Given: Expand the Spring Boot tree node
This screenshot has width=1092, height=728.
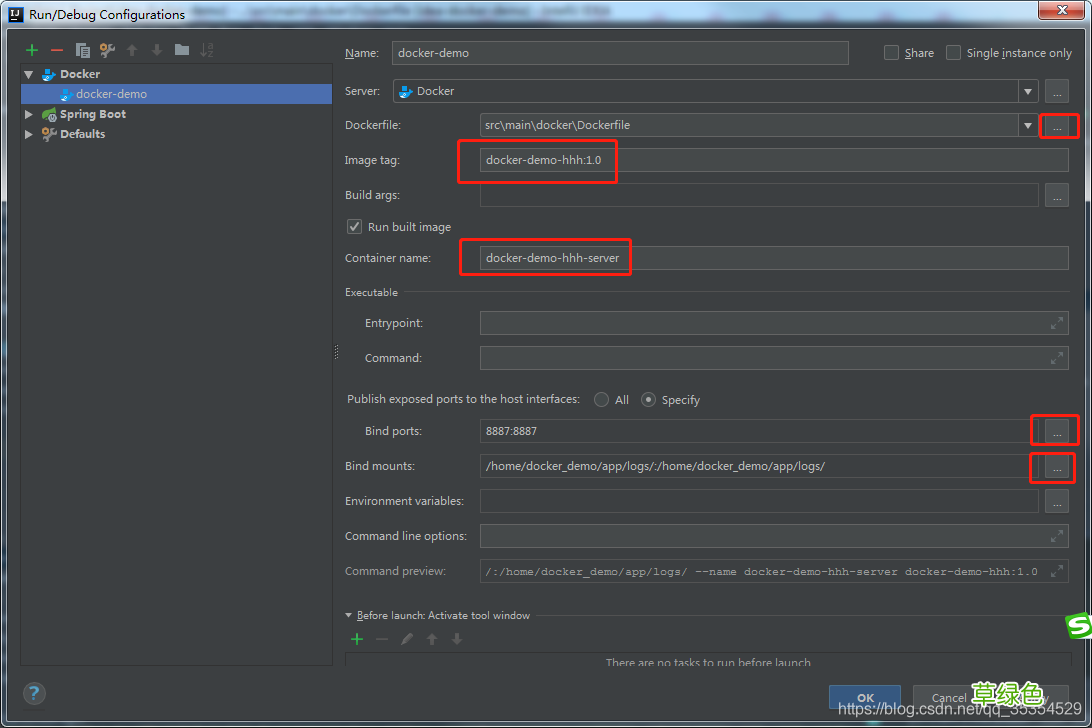Looking at the screenshot, I should tap(29, 114).
